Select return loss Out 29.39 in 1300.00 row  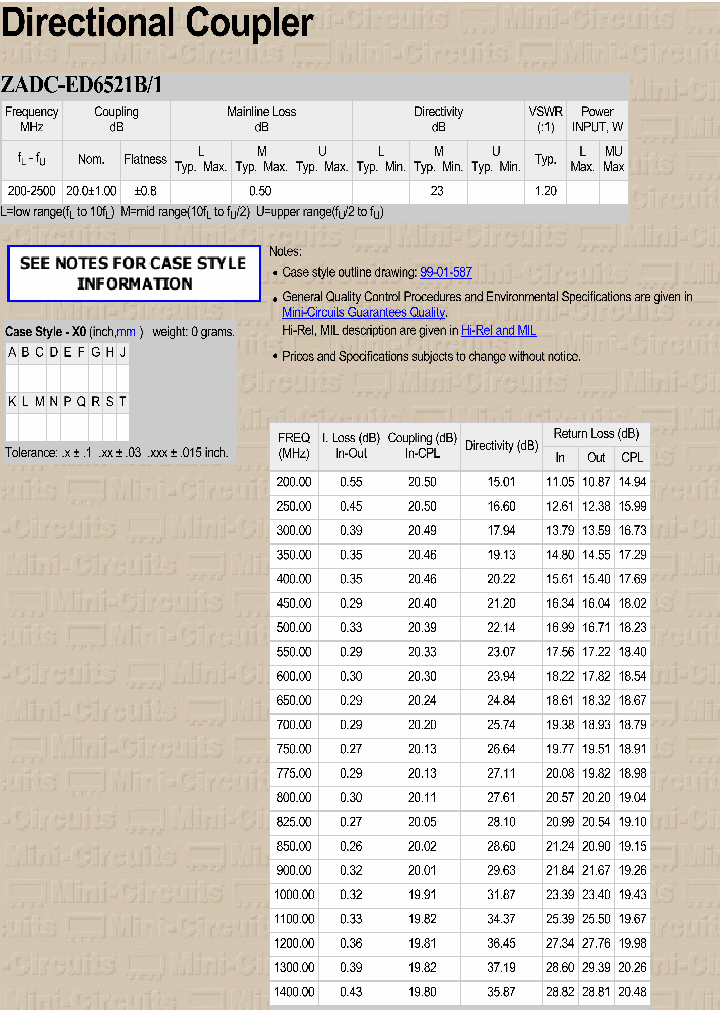[x=596, y=967]
